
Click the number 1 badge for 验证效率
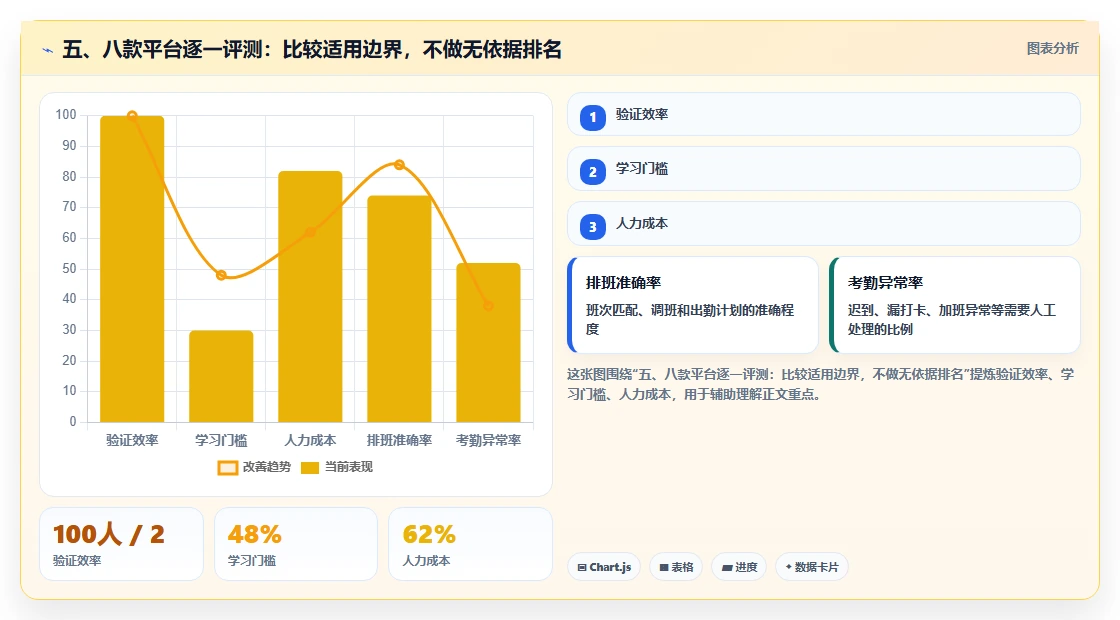[x=592, y=117]
